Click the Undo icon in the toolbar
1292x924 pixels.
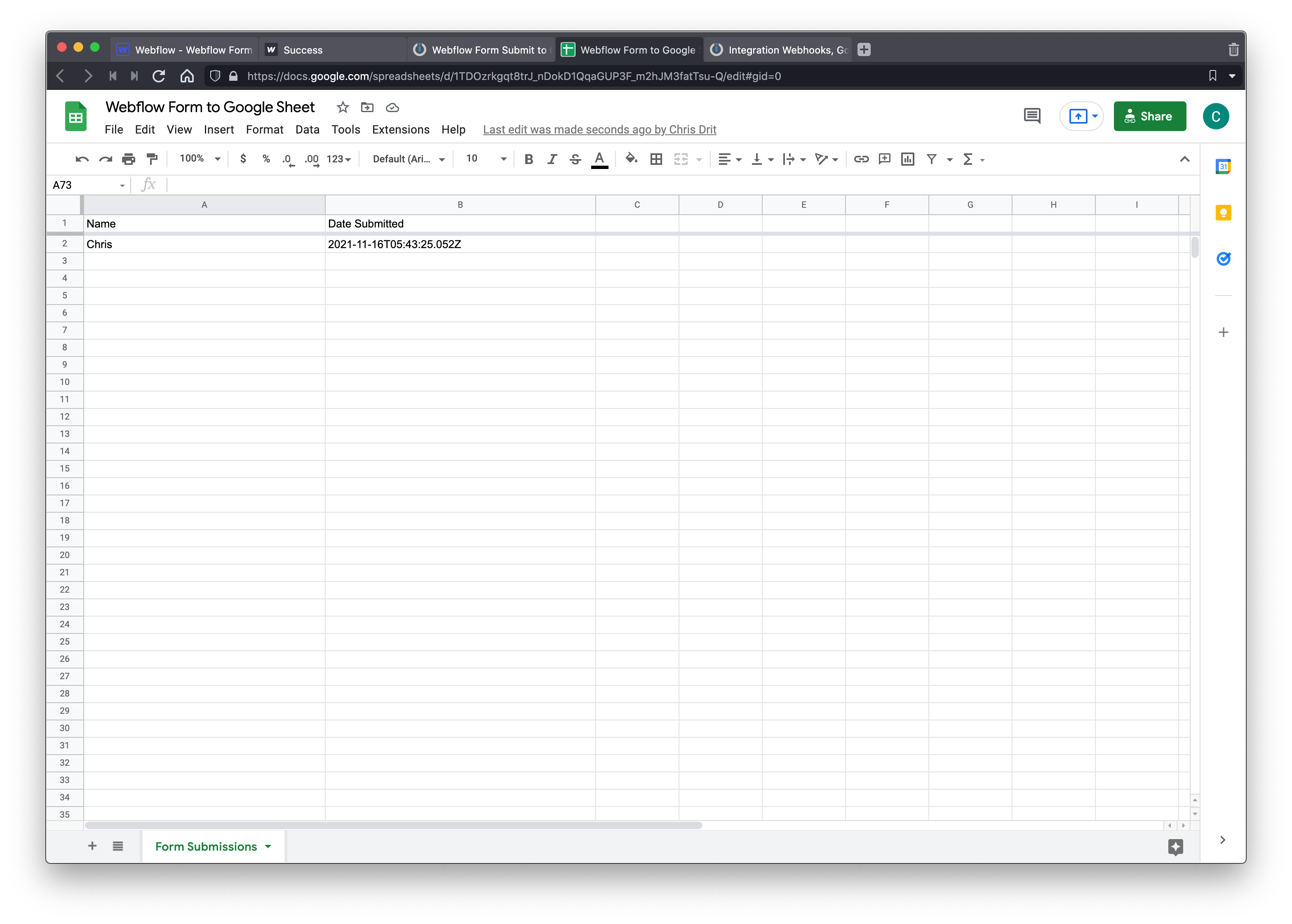[82, 159]
